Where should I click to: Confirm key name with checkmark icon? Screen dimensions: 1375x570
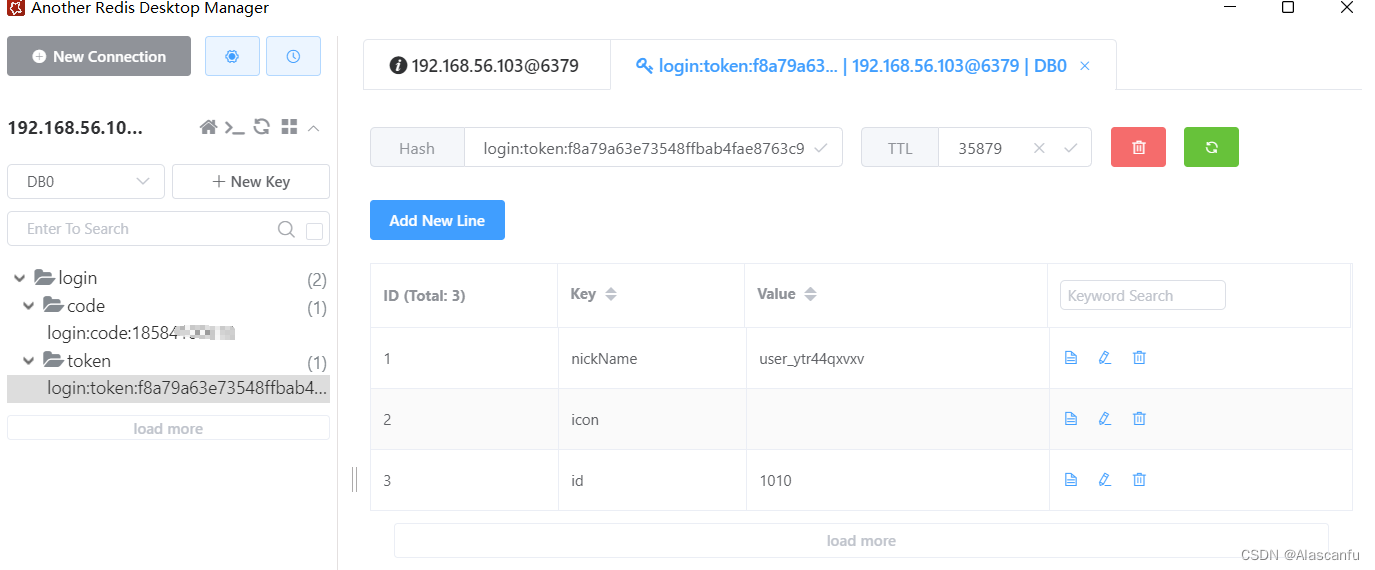(821, 148)
